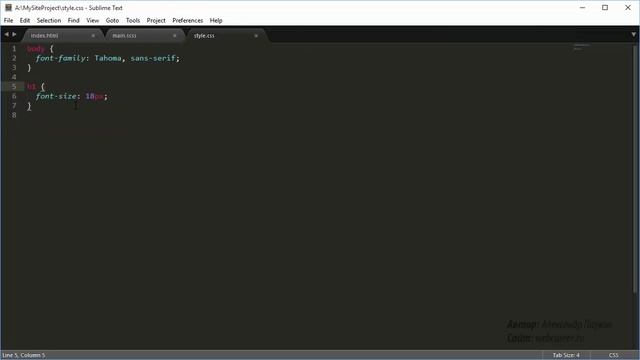640x360 pixels.
Task: Click the next tab arrow
Action: (14, 35)
